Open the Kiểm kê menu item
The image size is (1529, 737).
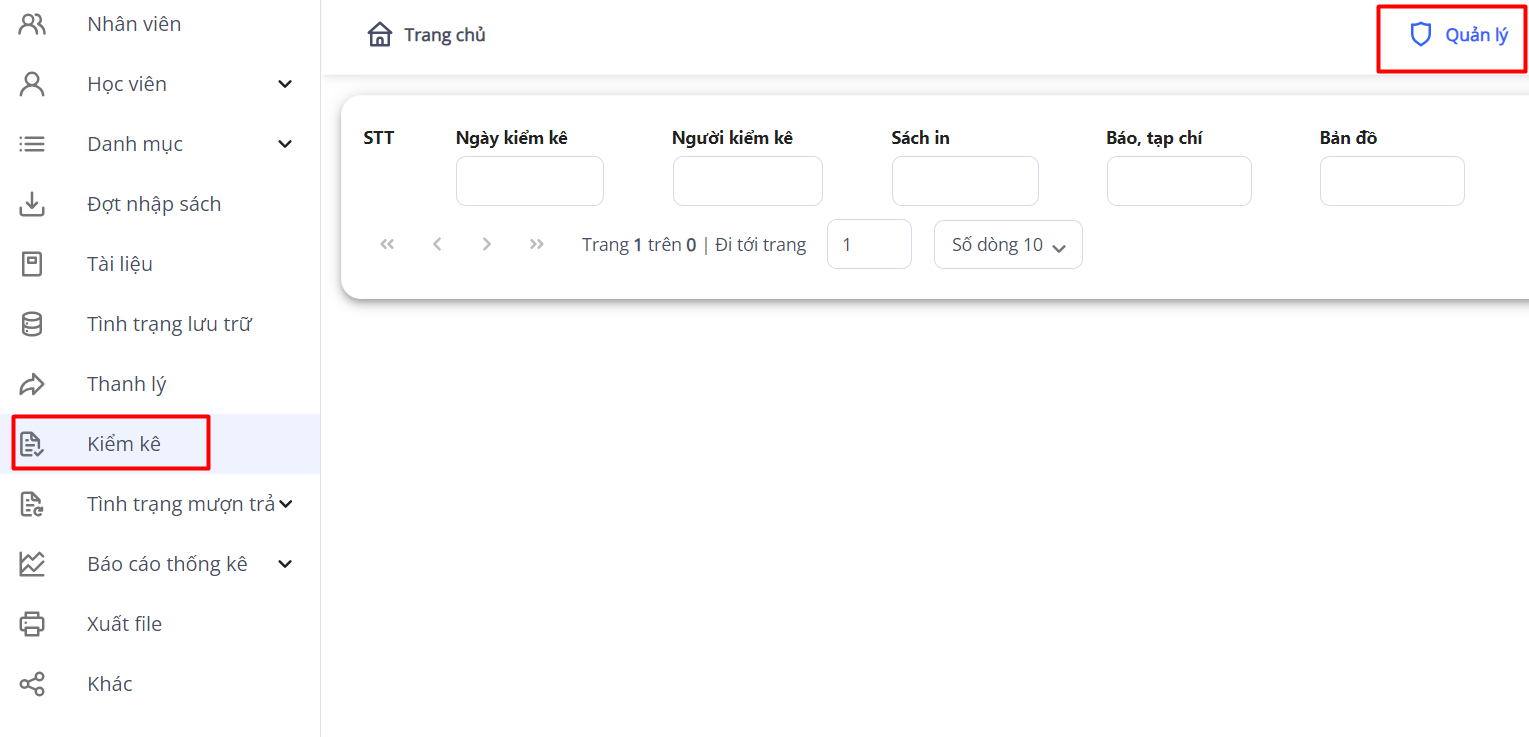[x=124, y=444]
